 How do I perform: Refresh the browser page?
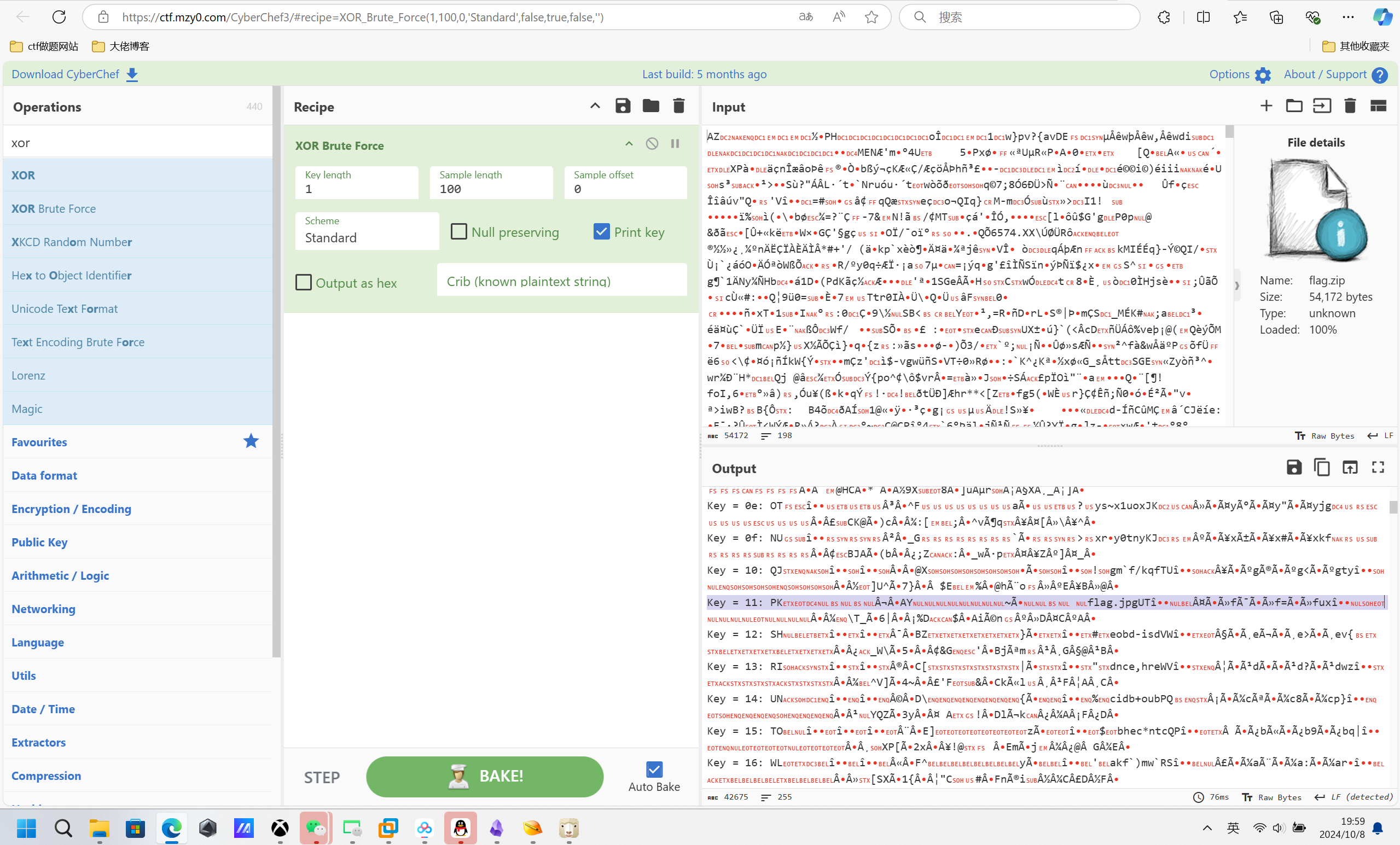click(59, 17)
